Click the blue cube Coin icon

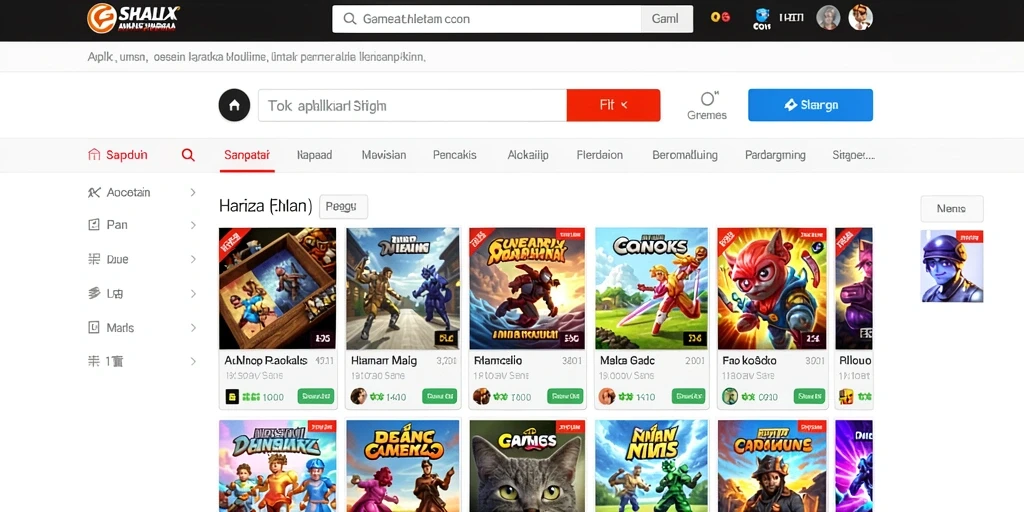(761, 18)
